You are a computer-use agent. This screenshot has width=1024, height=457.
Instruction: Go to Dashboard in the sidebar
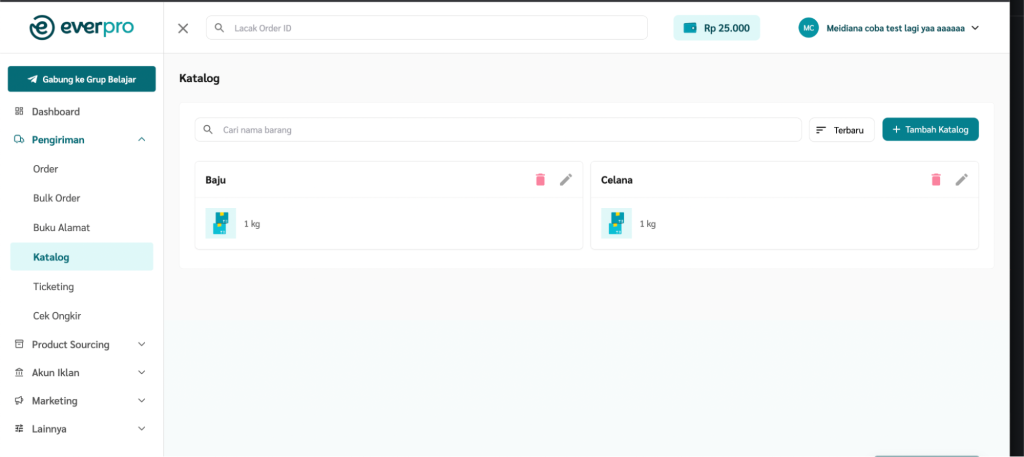point(55,112)
